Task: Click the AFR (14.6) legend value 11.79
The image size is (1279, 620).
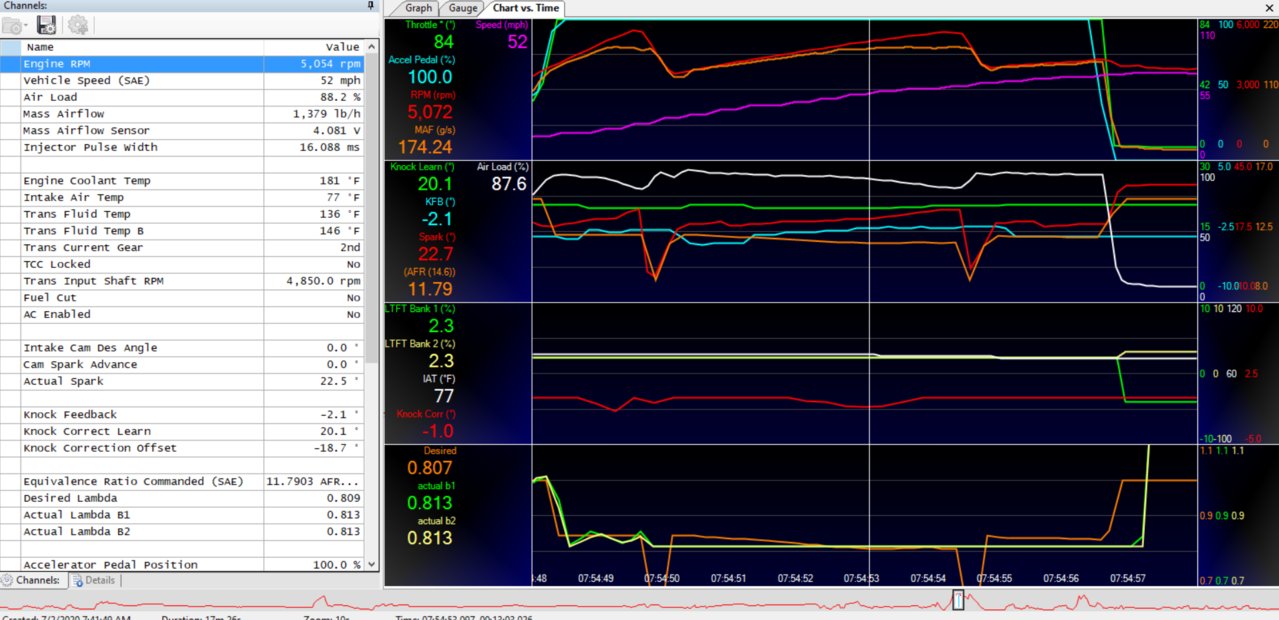Action: tap(430, 289)
